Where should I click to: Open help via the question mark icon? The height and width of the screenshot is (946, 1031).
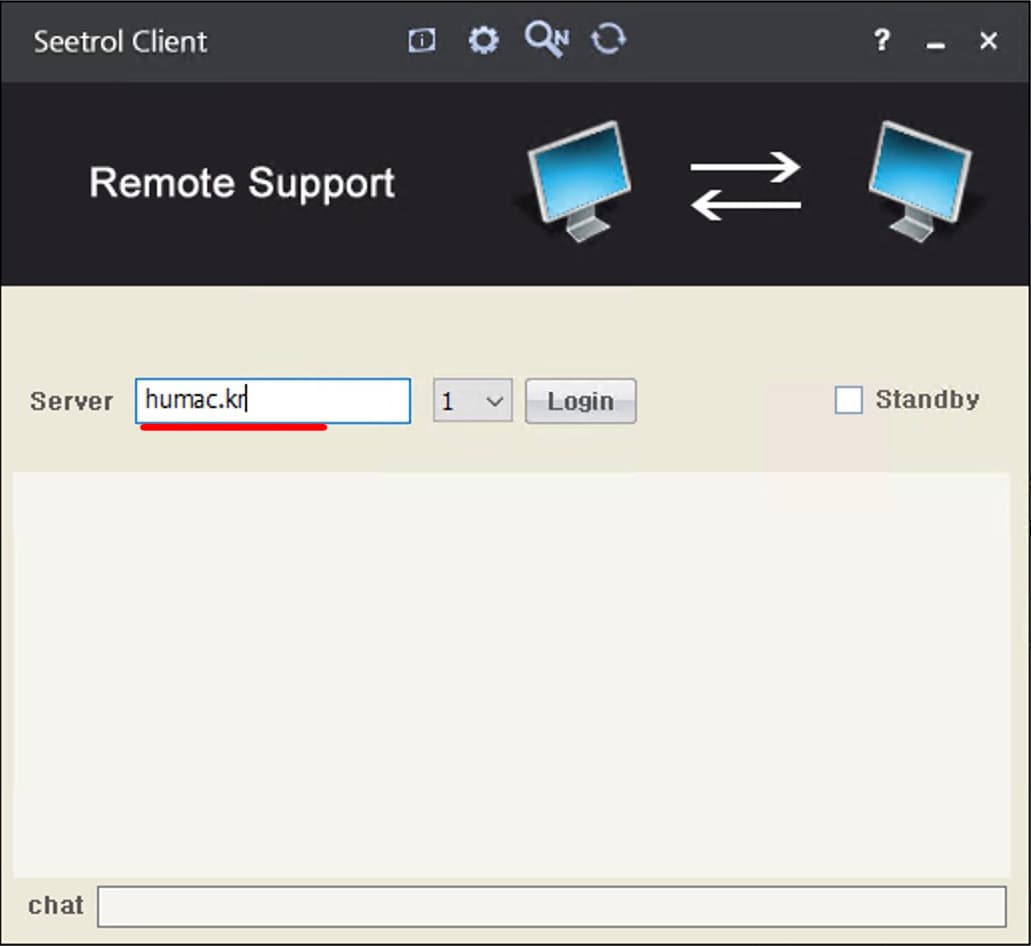[881, 41]
